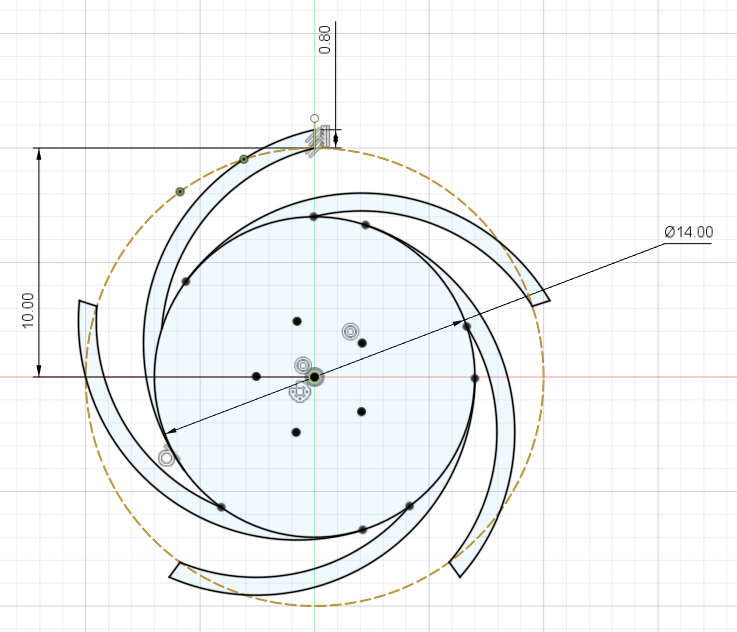
Task: Select the 10.00 vertical dimension value
Action: pyautogui.click(x=28, y=310)
